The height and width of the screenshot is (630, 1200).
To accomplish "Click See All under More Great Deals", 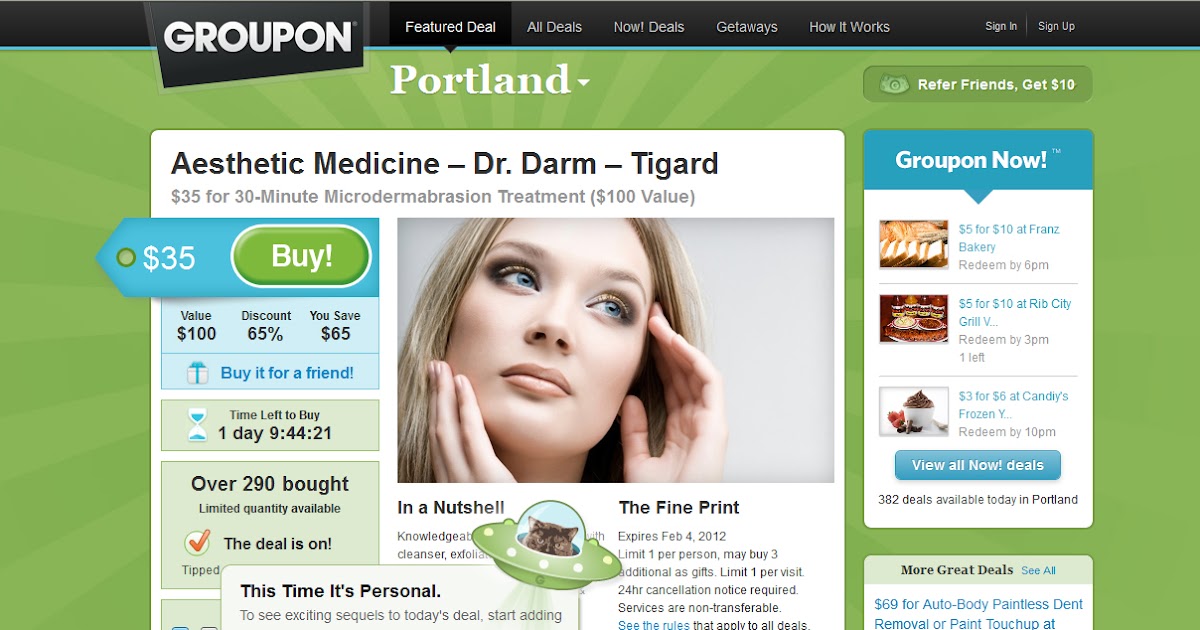I will [x=1038, y=570].
